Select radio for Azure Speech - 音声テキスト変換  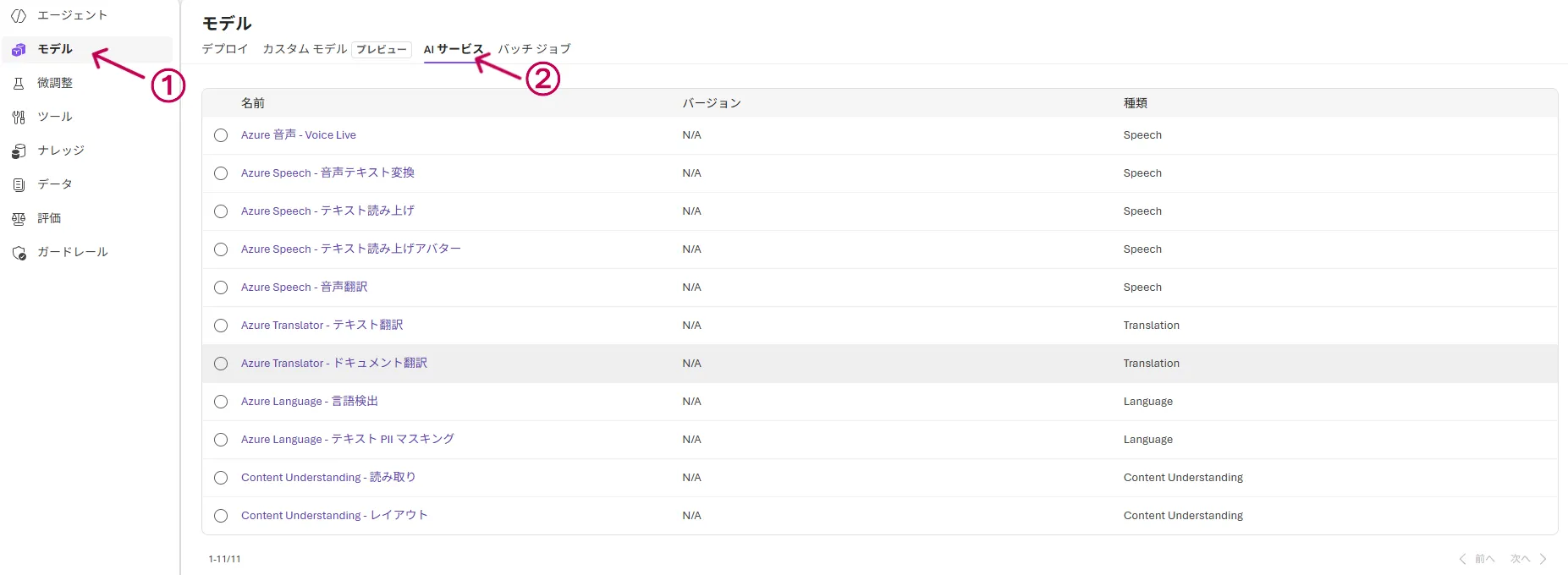point(221,173)
